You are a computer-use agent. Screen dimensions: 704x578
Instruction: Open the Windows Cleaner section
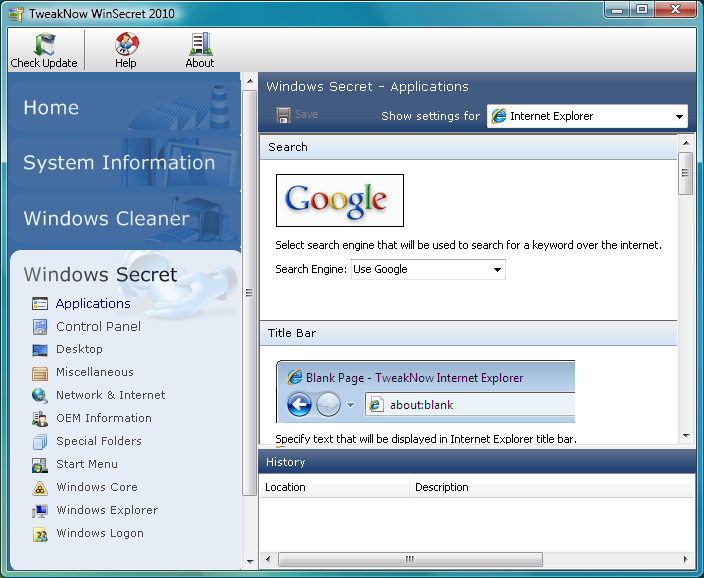tap(125, 218)
